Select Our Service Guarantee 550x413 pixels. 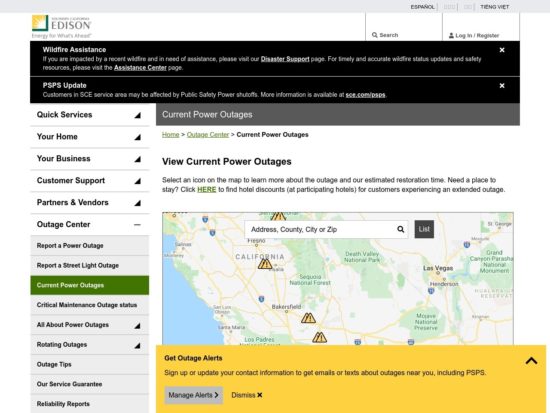click(x=90, y=384)
